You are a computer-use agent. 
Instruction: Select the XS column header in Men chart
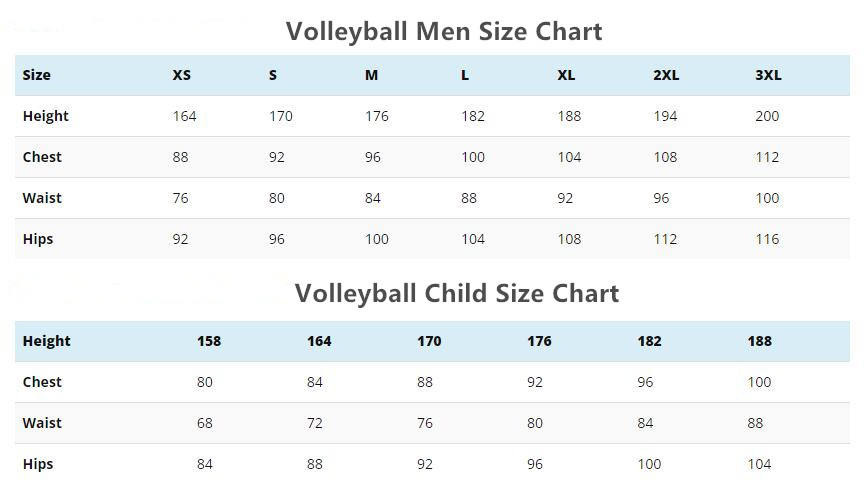(x=181, y=75)
